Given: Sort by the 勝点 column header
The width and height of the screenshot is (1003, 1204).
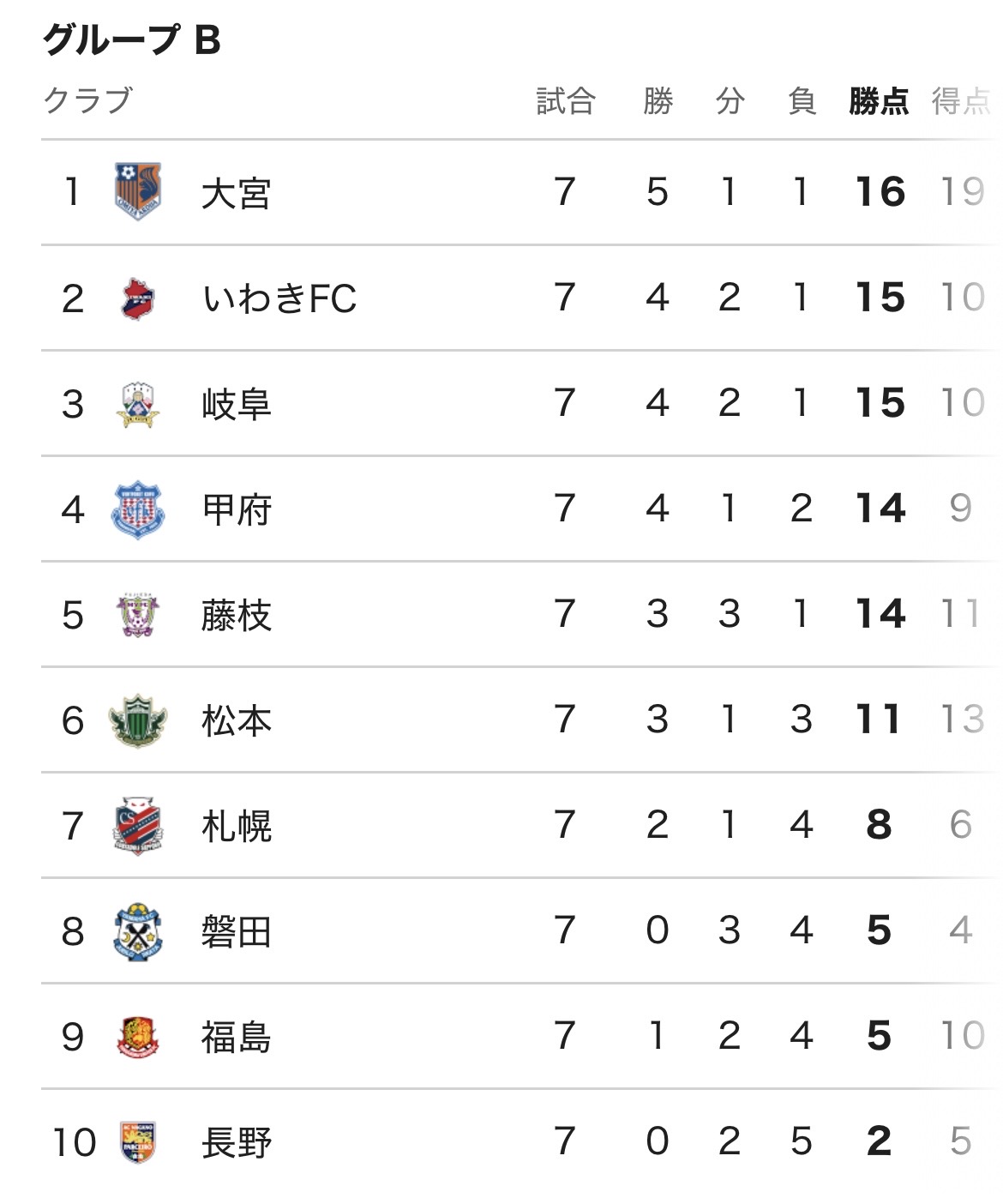Looking at the screenshot, I should [879, 101].
